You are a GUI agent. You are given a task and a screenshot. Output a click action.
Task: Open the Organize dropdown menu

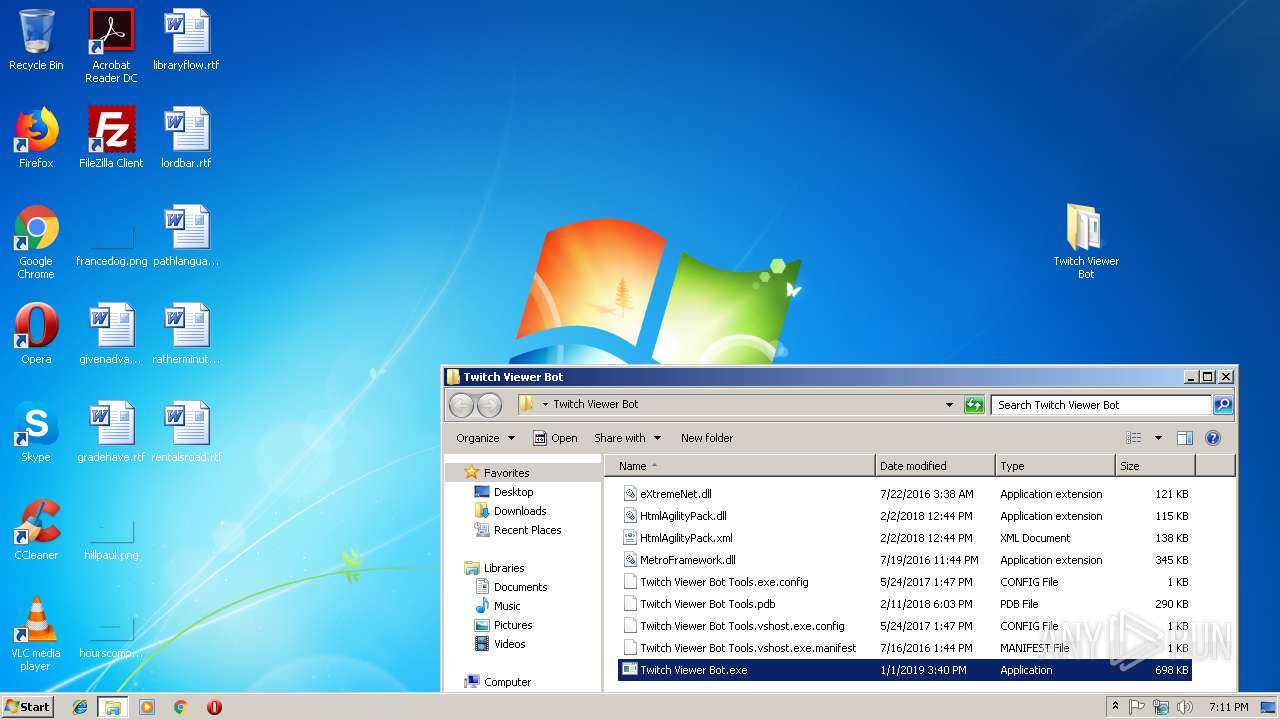click(x=485, y=438)
